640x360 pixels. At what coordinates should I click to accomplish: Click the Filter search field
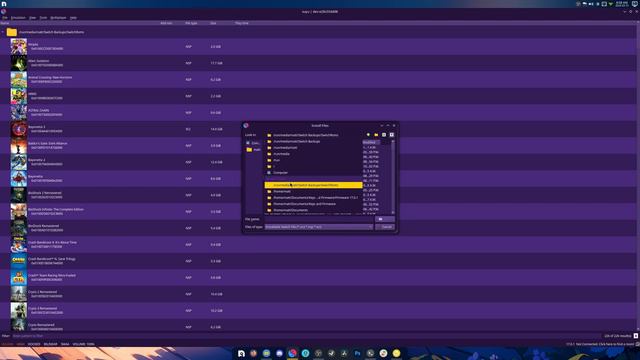(x=306, y=336)
